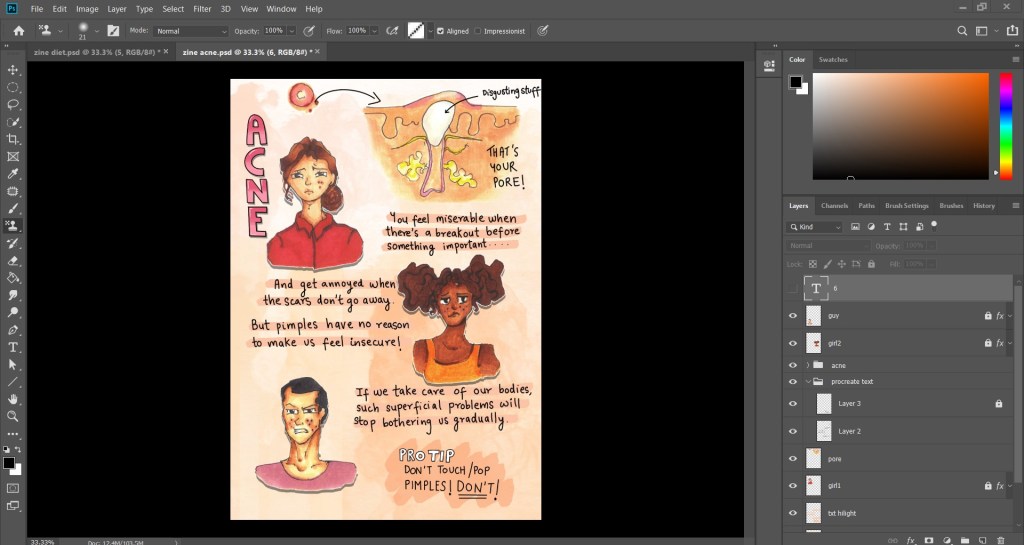Select the Hand tool
The height and width of the screenshot is (545, 1024).
pyautogui.click(x=13, y=399)
